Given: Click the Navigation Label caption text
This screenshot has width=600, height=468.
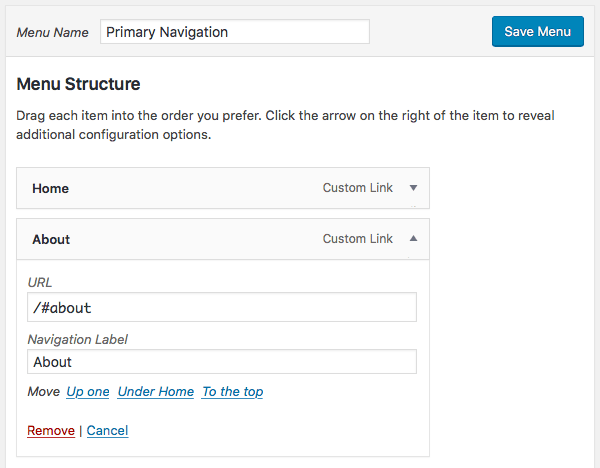Looking at the screenshot, I should click(x=78, y=339).
